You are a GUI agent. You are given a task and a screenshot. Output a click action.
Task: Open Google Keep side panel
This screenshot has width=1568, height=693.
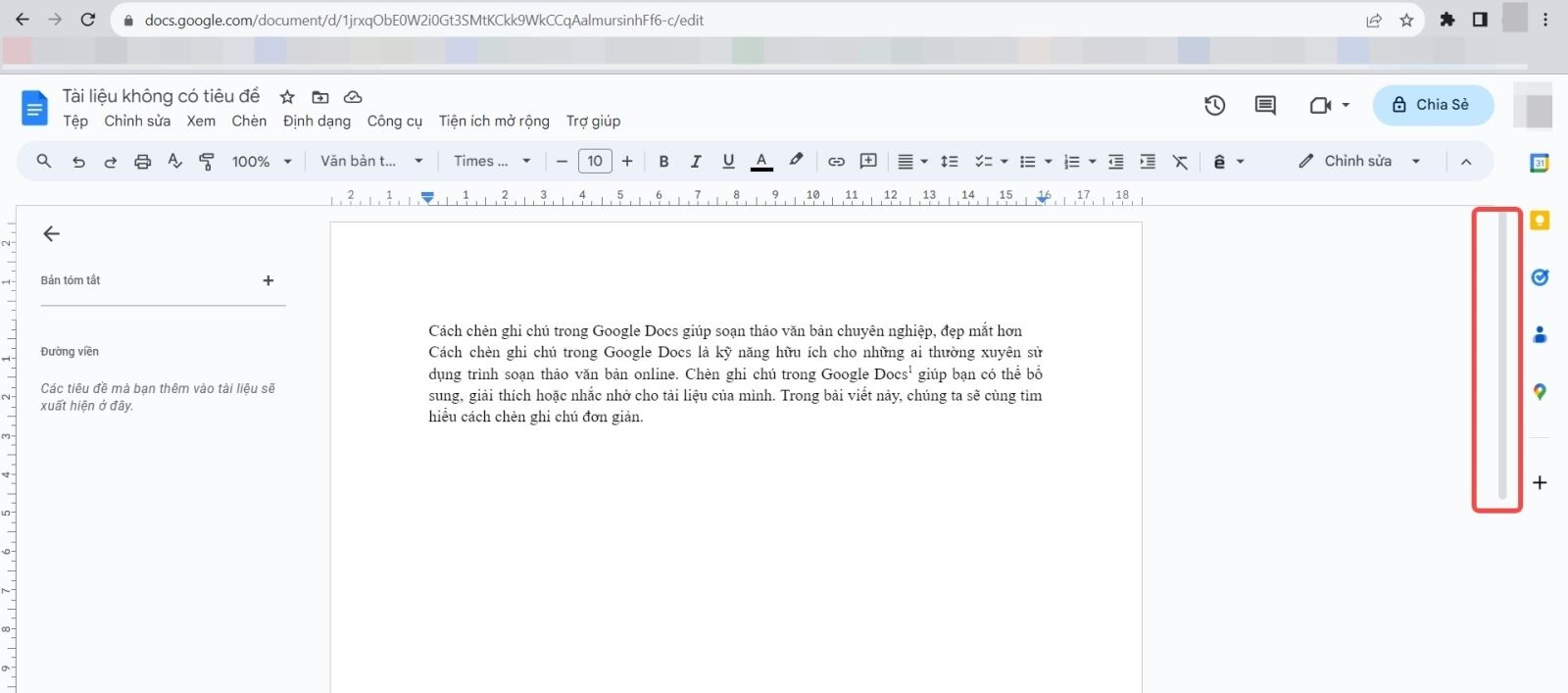(1540, 221)
